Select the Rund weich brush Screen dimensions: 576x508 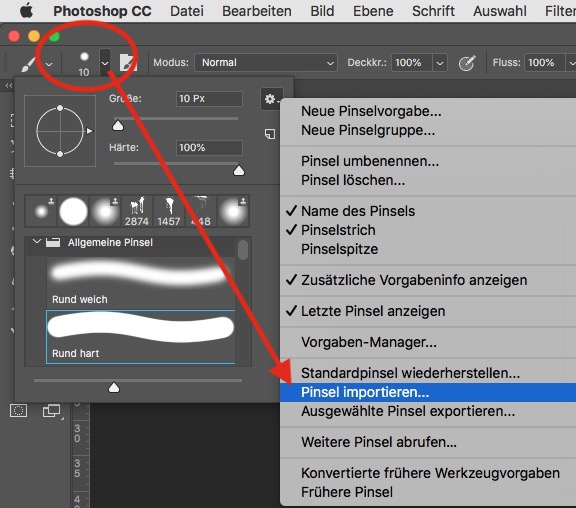(141, 282)
